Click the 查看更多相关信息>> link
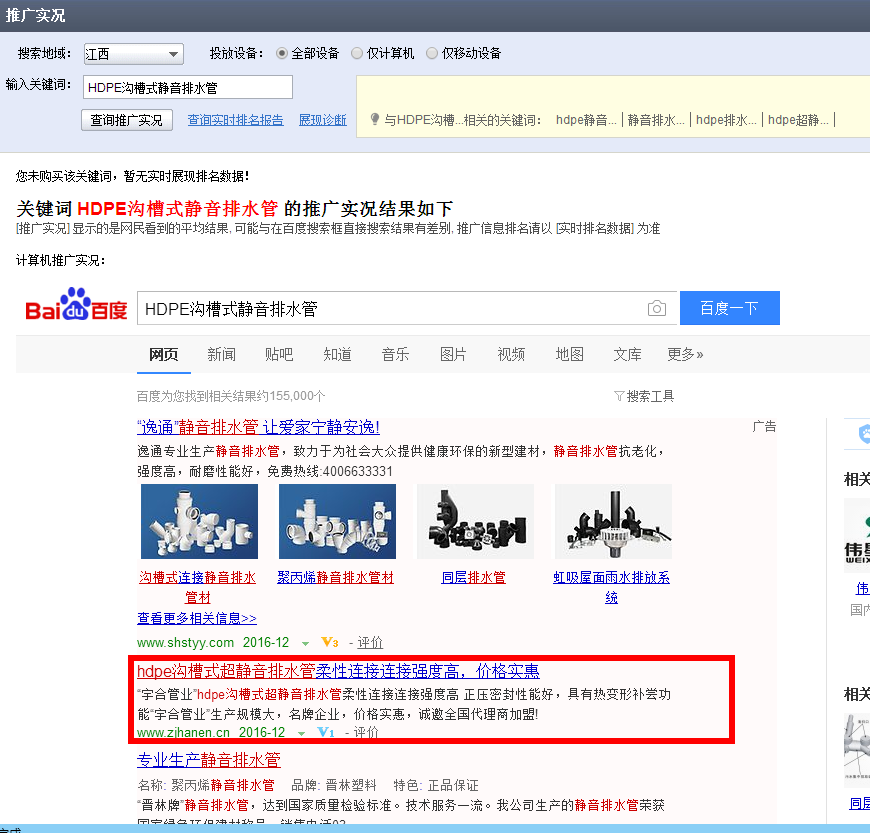This screenshot has width=870, height=833. (197, 618)
